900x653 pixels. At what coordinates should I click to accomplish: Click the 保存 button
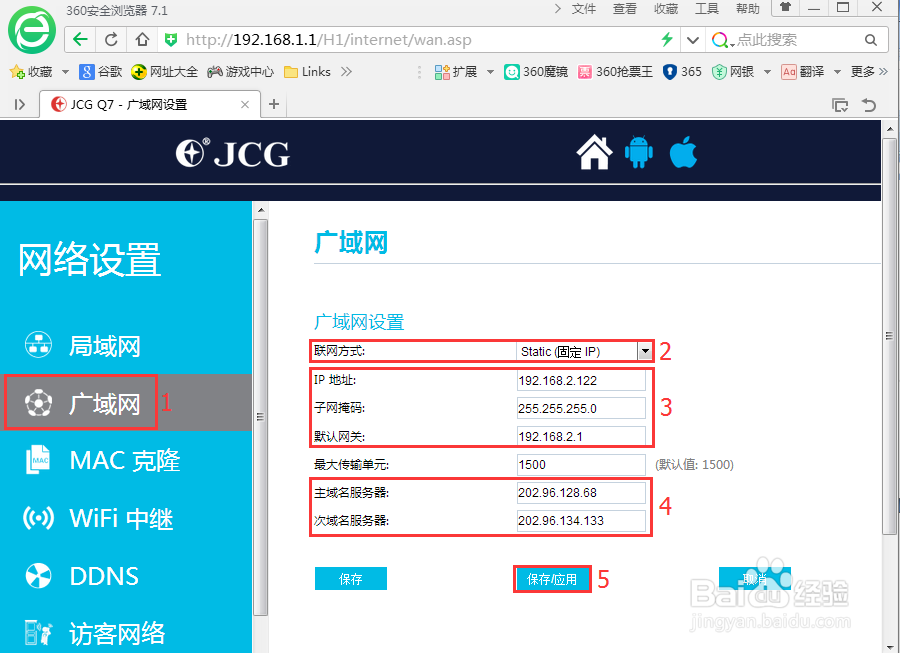[350, 578]
